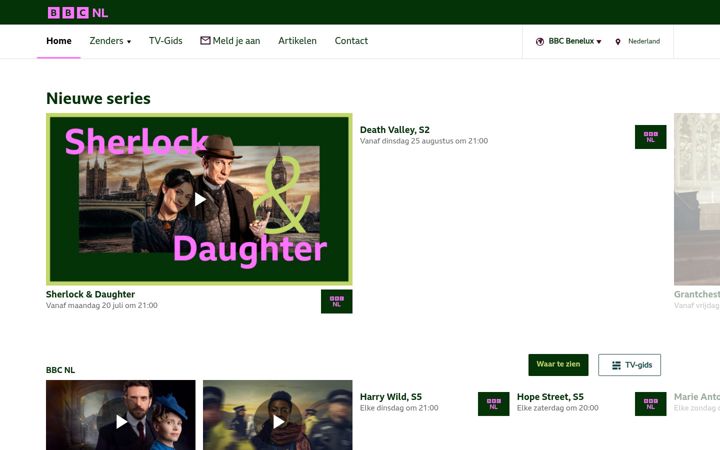The width and height of the screenshot is (720, 450).
Task: Click 'Elke dinsdag om 21:00' text
Action: click(x=399, y=408)
